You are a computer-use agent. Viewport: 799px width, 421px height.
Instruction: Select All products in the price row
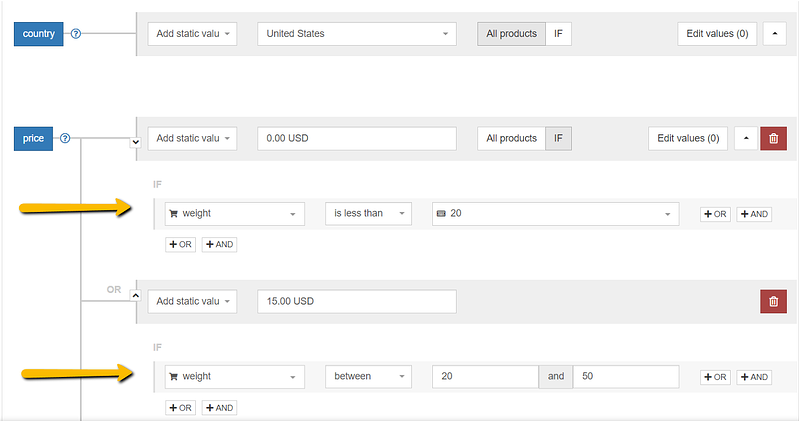tap(511, 139)
